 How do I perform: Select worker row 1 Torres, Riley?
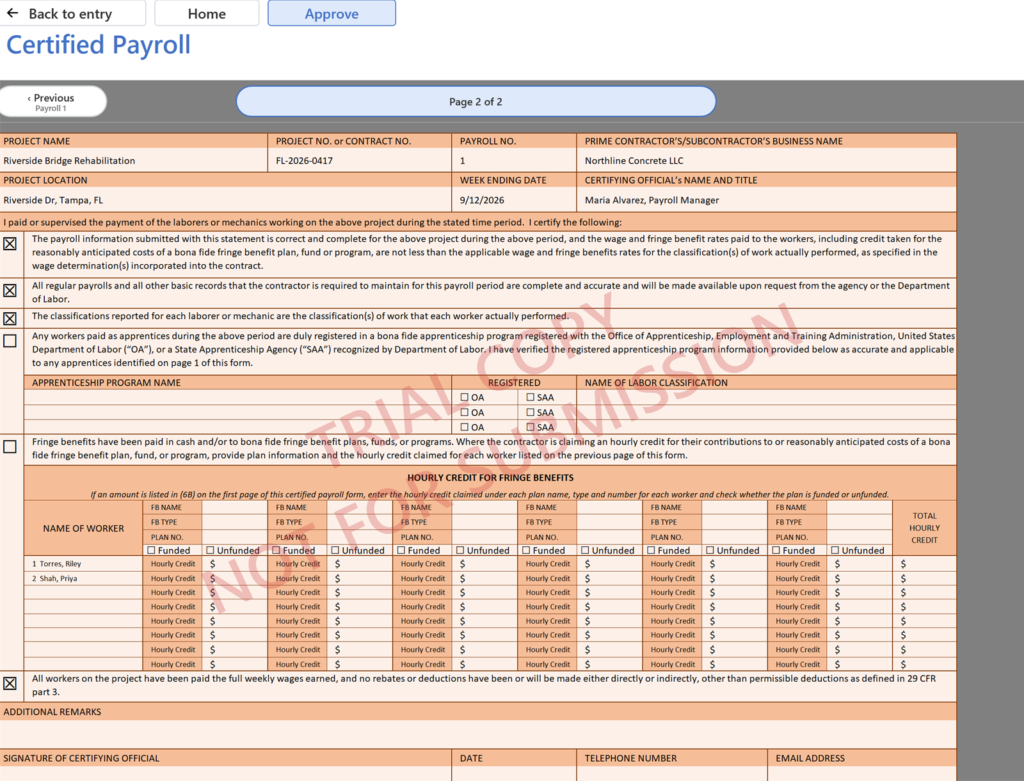[x=83, y=564]
